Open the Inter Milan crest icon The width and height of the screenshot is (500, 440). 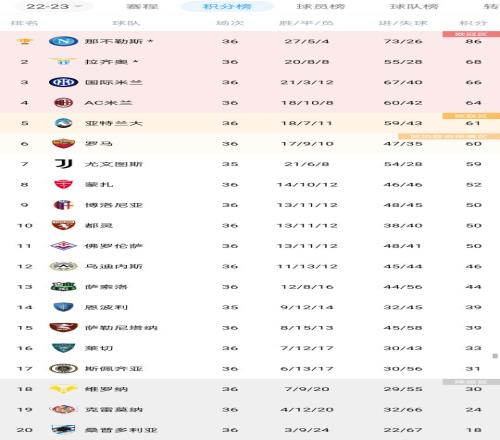(63, 82)
